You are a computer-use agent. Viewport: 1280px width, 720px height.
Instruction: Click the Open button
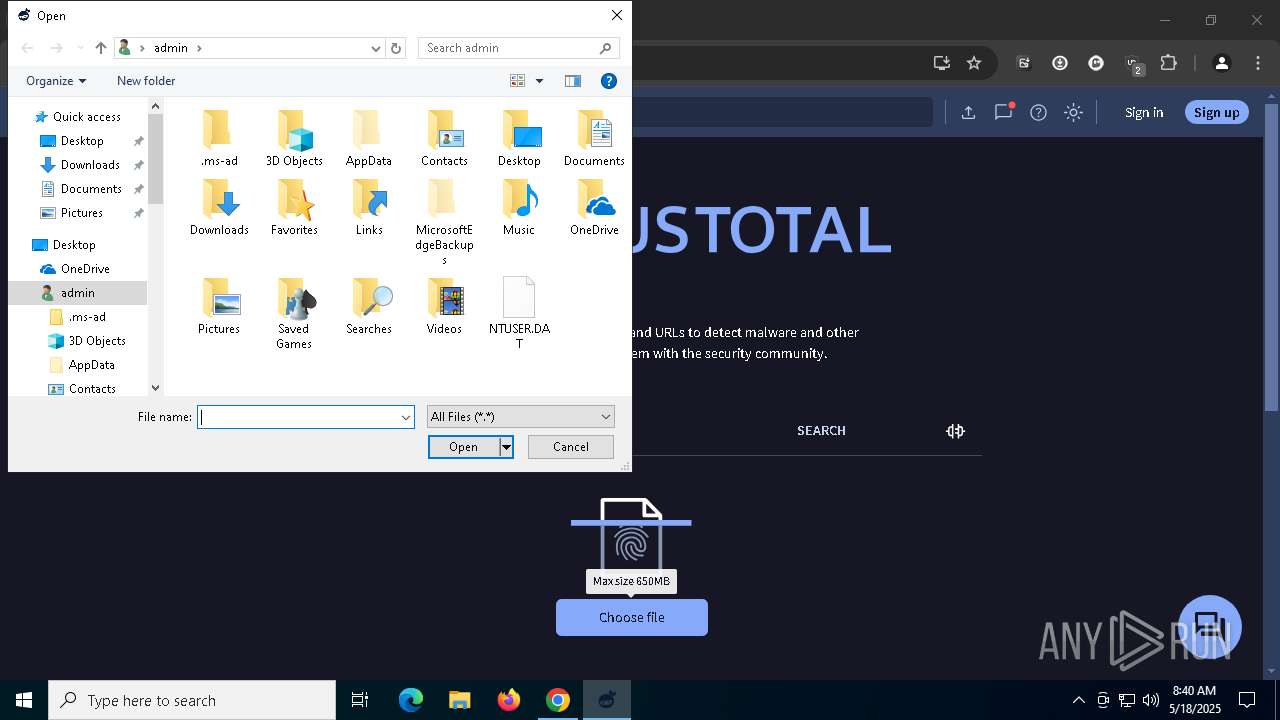click(x=464, y=447)
